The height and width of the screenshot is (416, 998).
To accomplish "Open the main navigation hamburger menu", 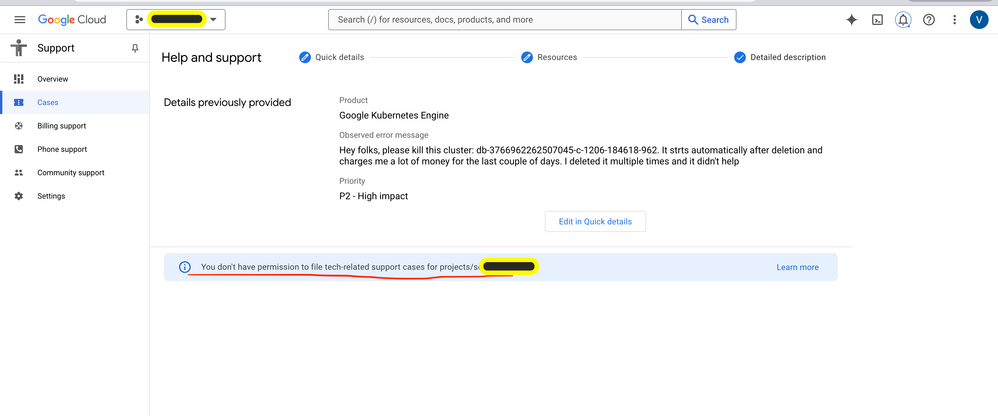I will [20, 20].
